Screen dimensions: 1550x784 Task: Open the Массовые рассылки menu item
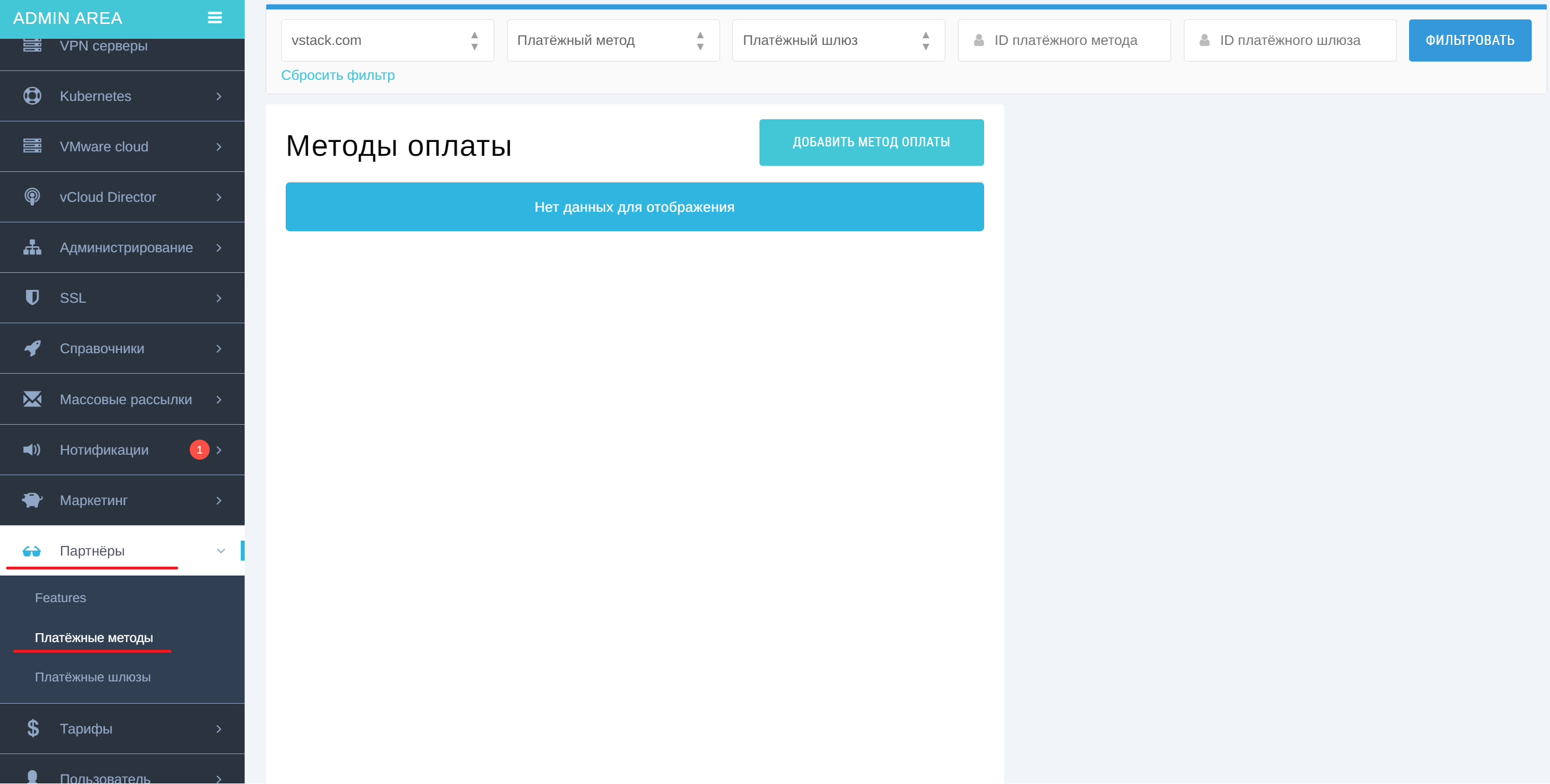click(122, 400)
